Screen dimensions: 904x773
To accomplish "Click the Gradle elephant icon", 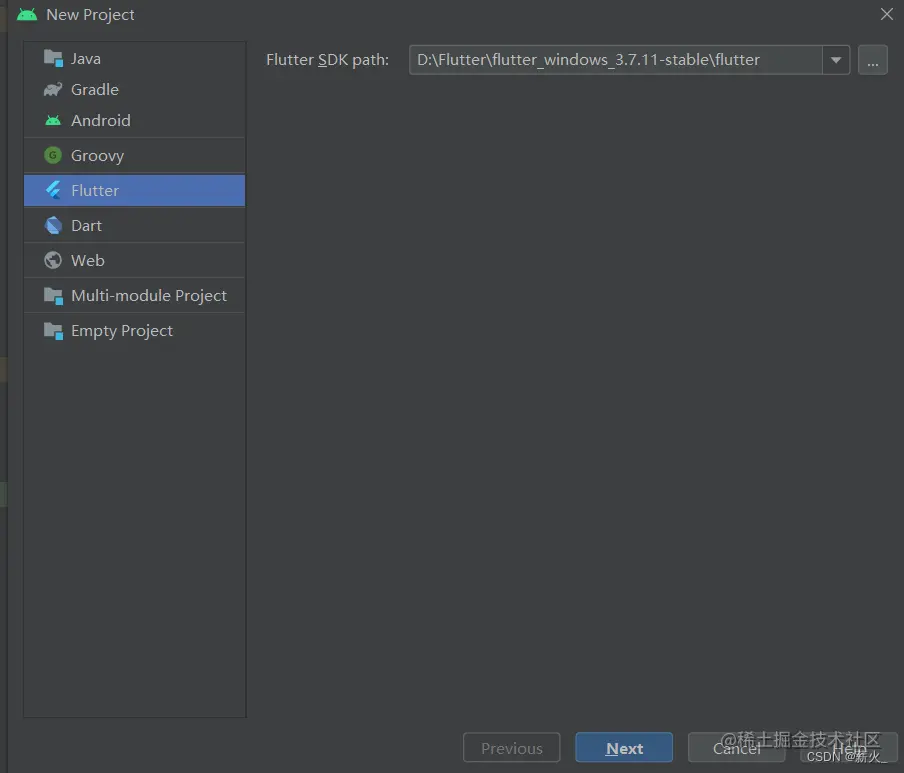I will [x=53, y=89].
